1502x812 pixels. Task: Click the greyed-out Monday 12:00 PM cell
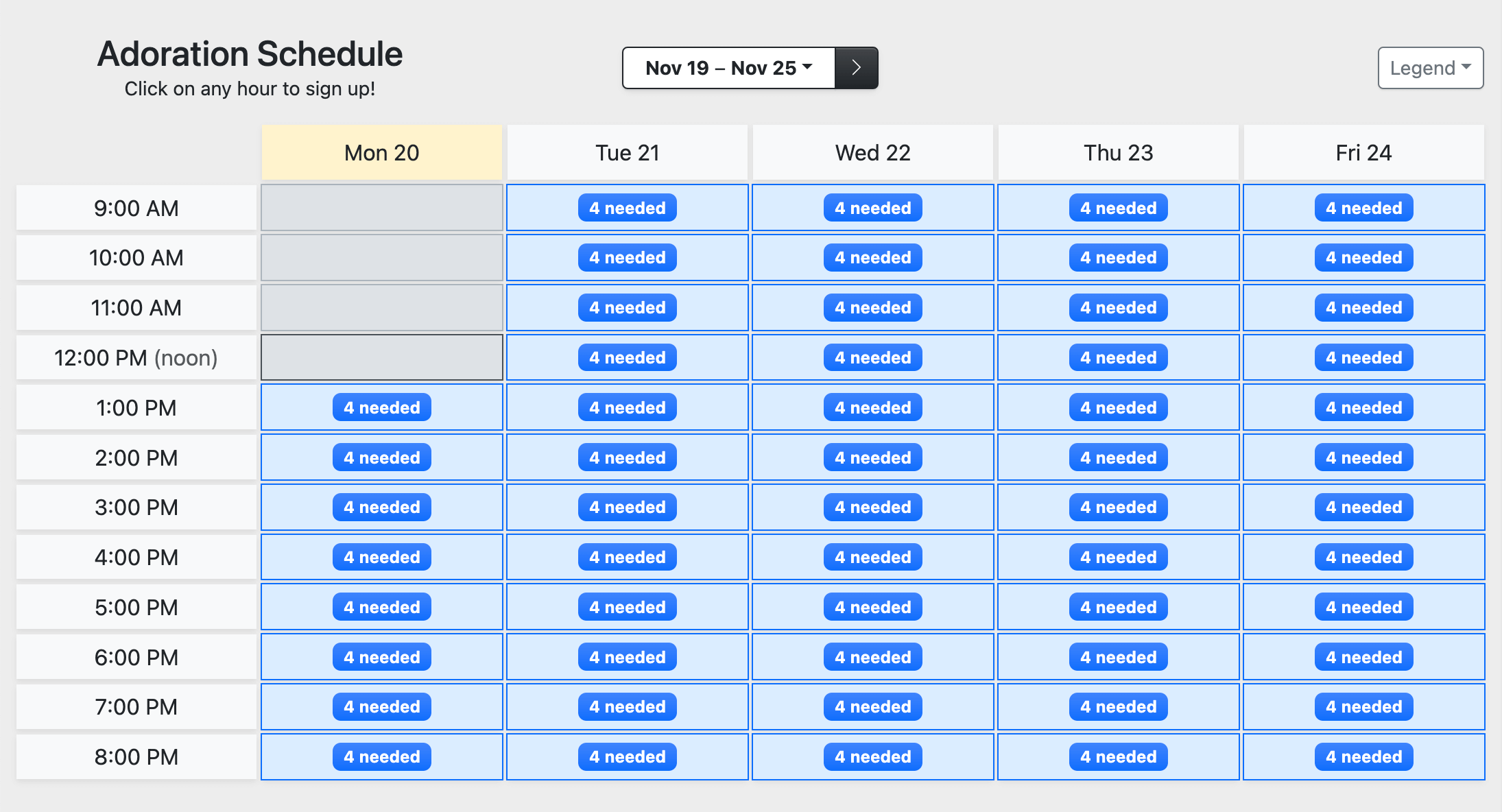pos(381,357)
